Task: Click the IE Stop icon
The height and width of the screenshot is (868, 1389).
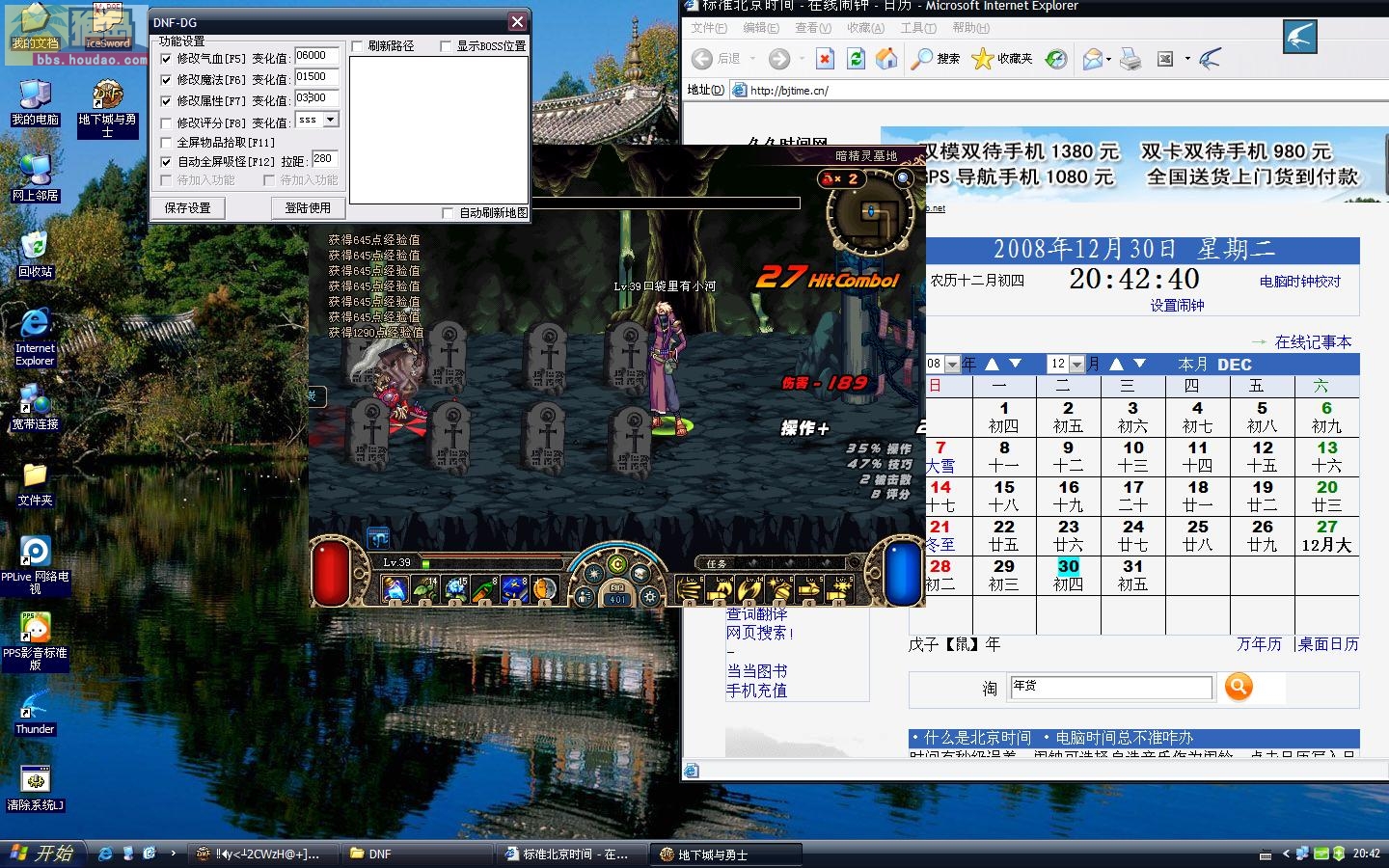Action: (825, 59)
